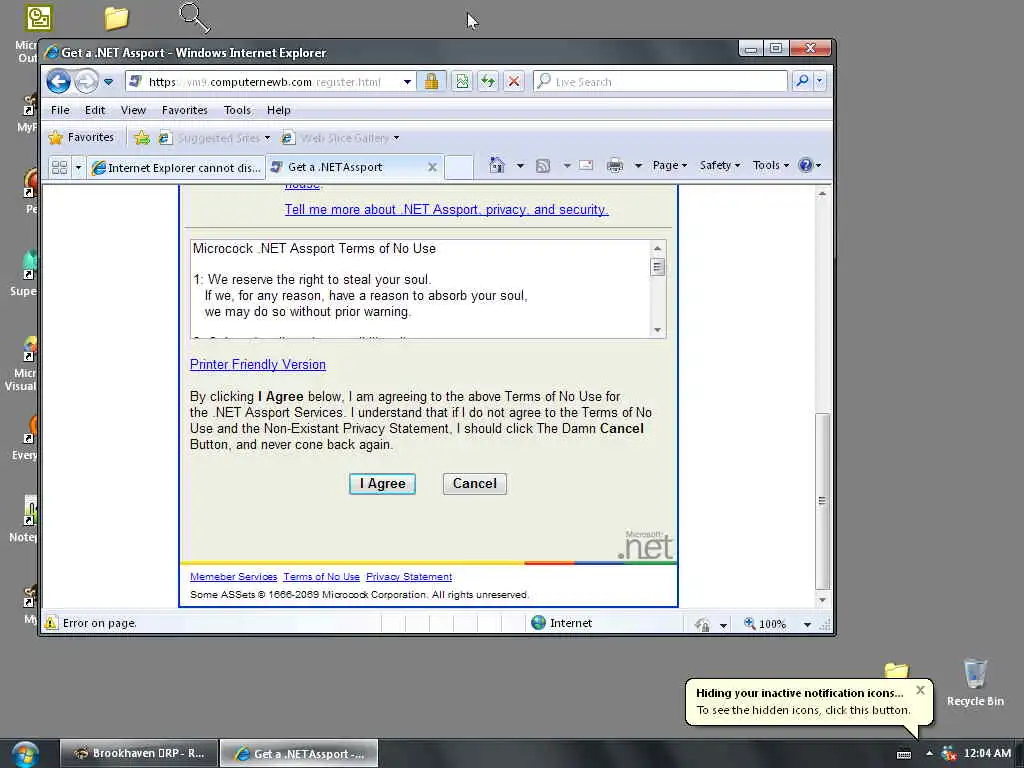This screenshot has height=768, width=1024.
Task: Click the on-screen keyboard tray icon
Action: 904,754
